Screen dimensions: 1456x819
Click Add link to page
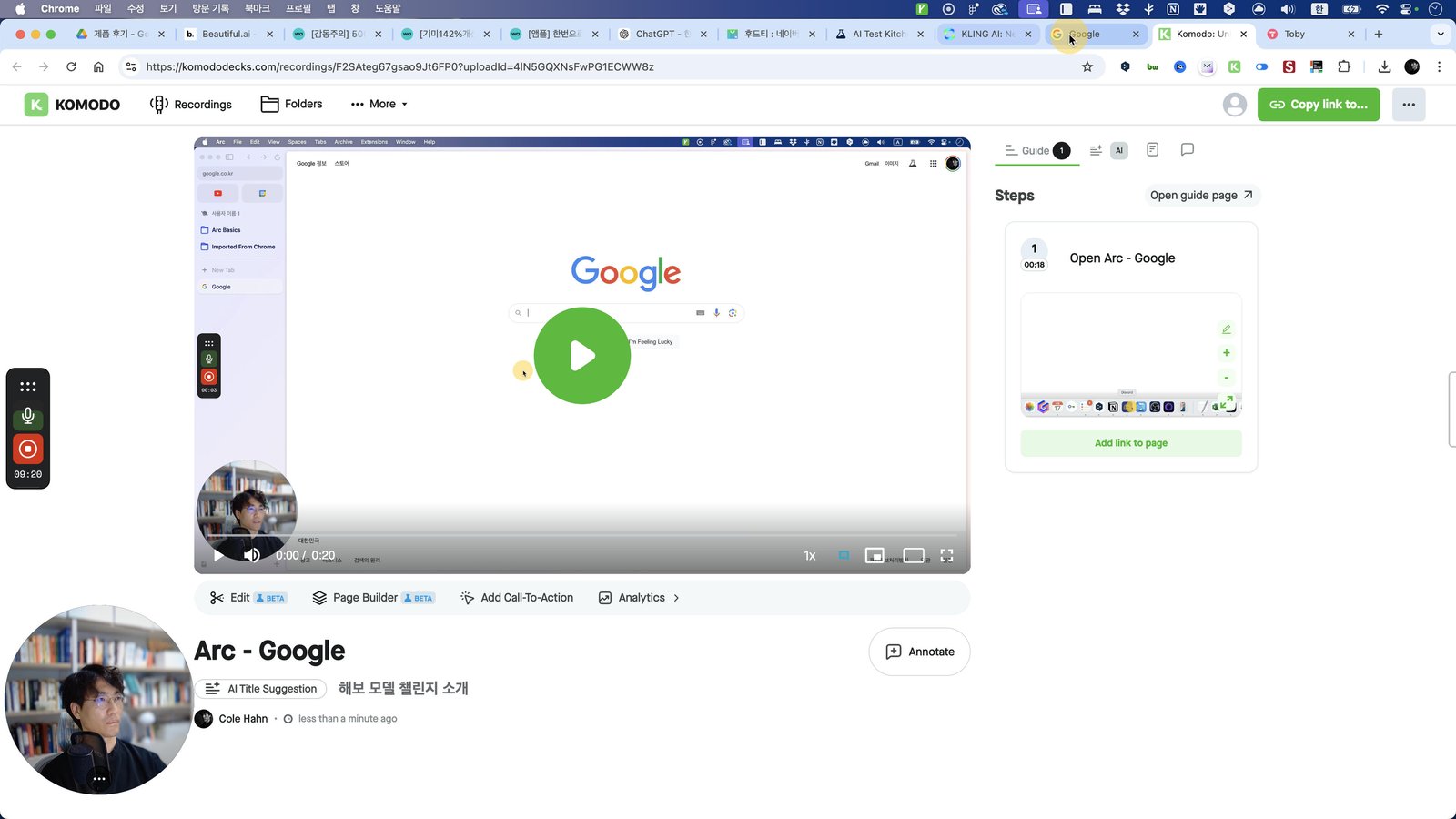pyautogui.click(x=1131, y=443)
